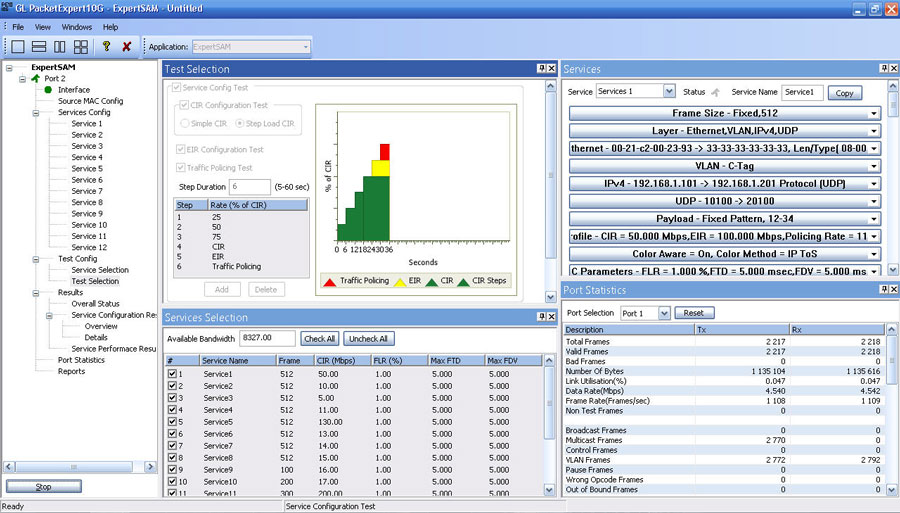This screenshot has height=513, width=900.
Task: Click red Traffic Policing legend triangle
Action: pyautogui.click(x=329, y=282)
